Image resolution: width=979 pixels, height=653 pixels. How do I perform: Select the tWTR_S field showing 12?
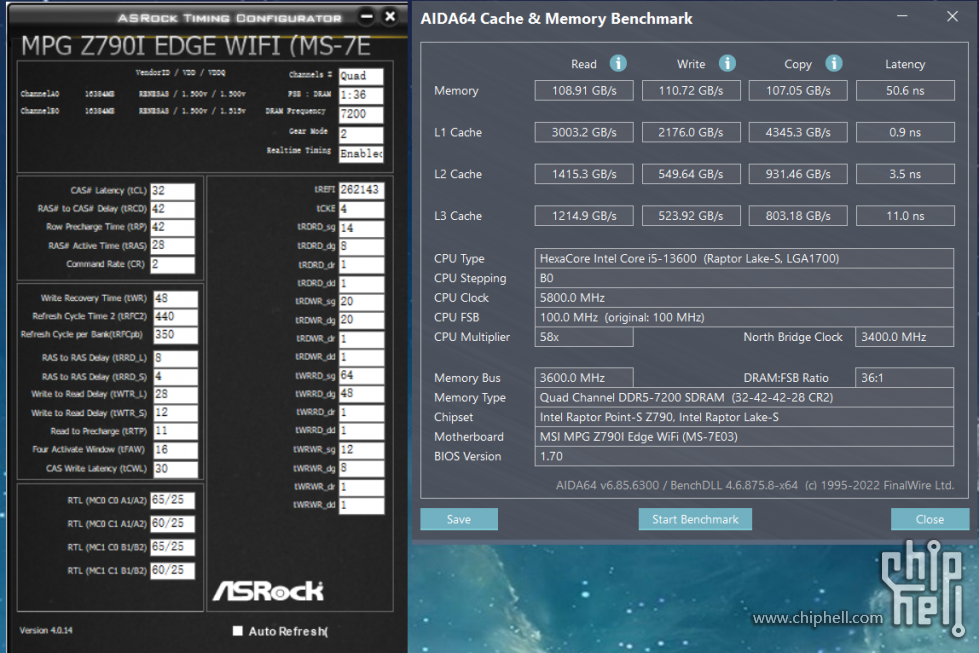pos(175,413)
